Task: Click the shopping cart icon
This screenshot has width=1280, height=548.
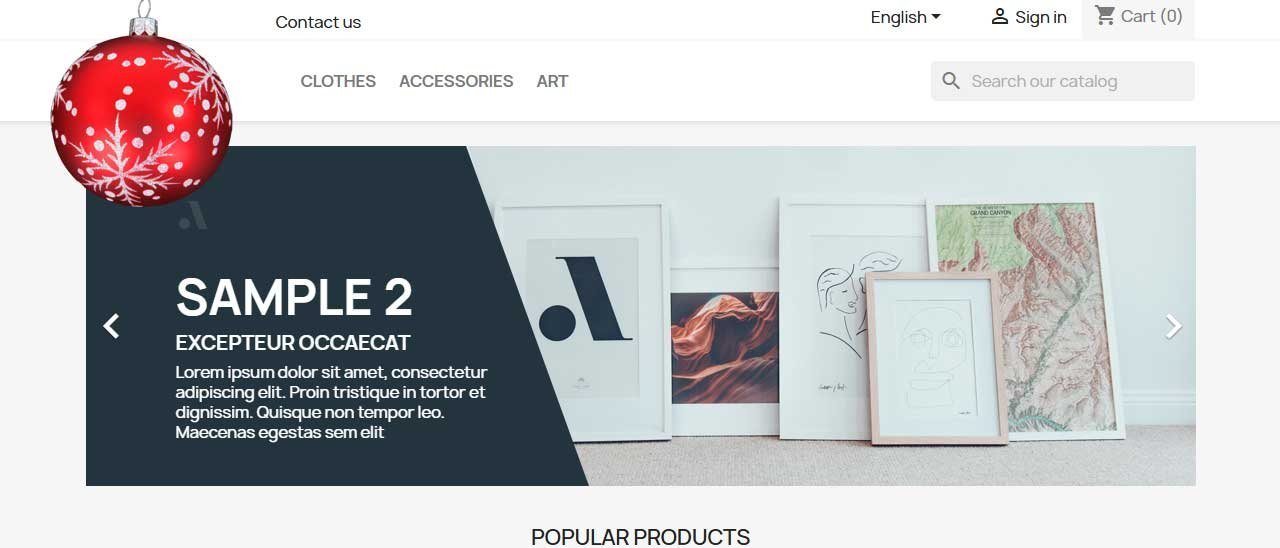Action: pos(1105,16)
